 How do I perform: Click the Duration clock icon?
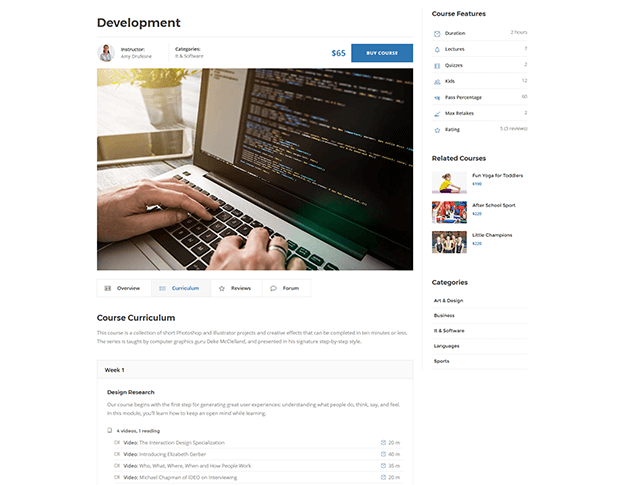pyautogui.click(x=437, y=34)
